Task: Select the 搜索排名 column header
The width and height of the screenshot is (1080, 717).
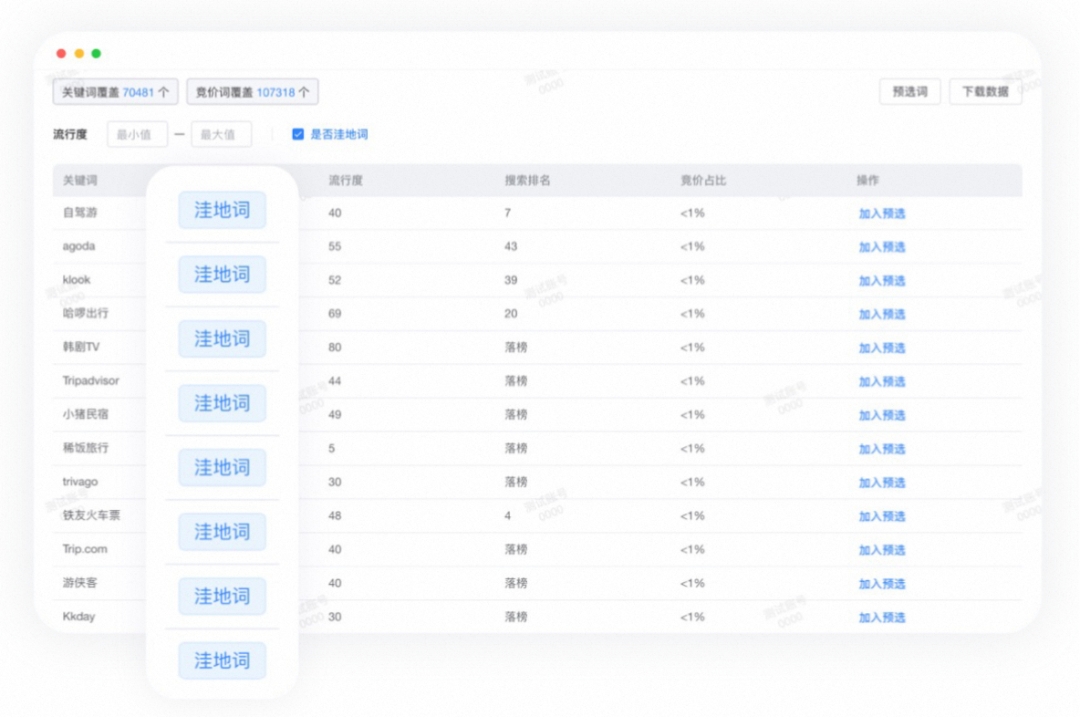Action: click(529, 180)
